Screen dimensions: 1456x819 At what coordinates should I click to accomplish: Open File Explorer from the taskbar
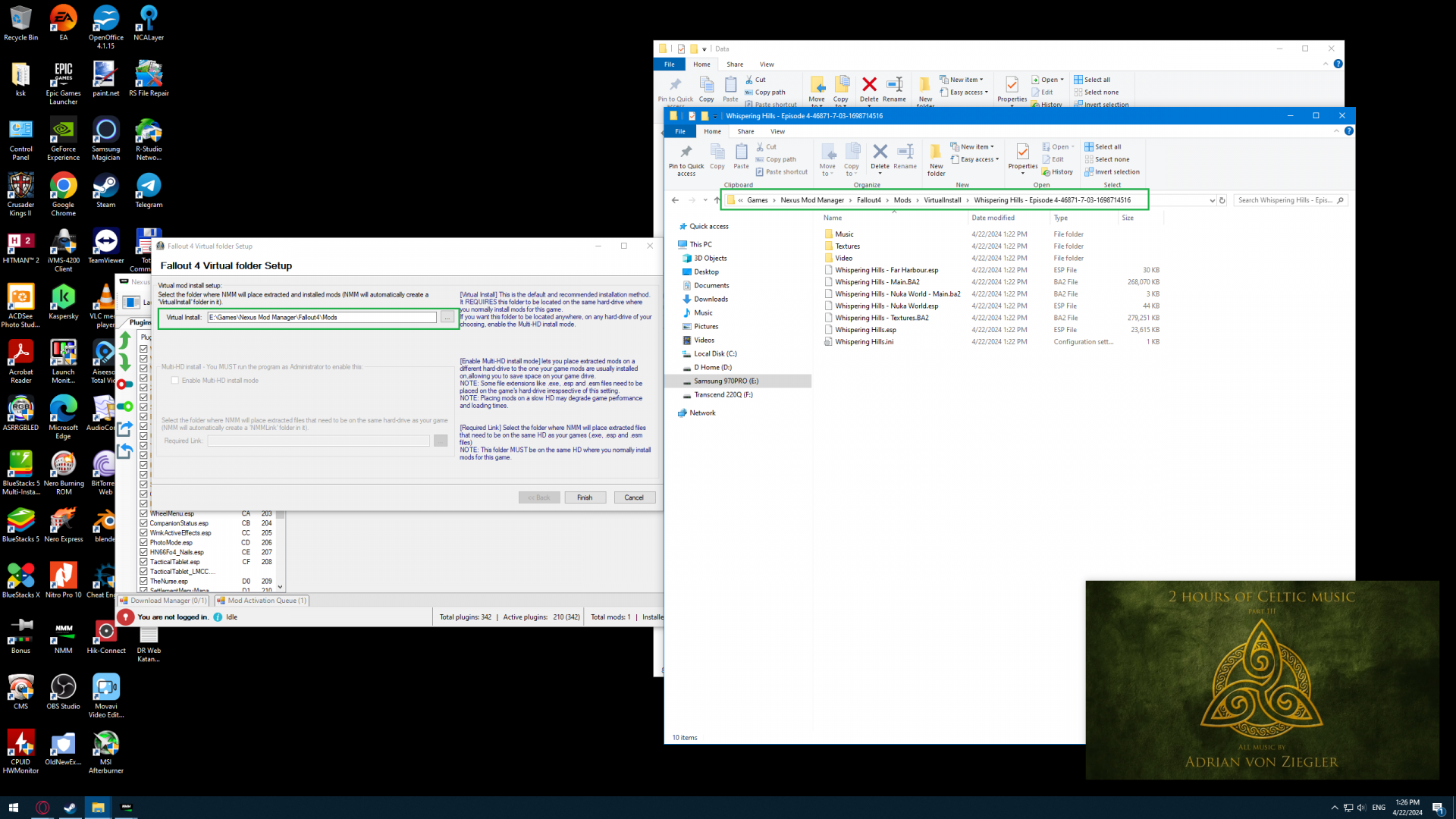click(x=98, y=808)
